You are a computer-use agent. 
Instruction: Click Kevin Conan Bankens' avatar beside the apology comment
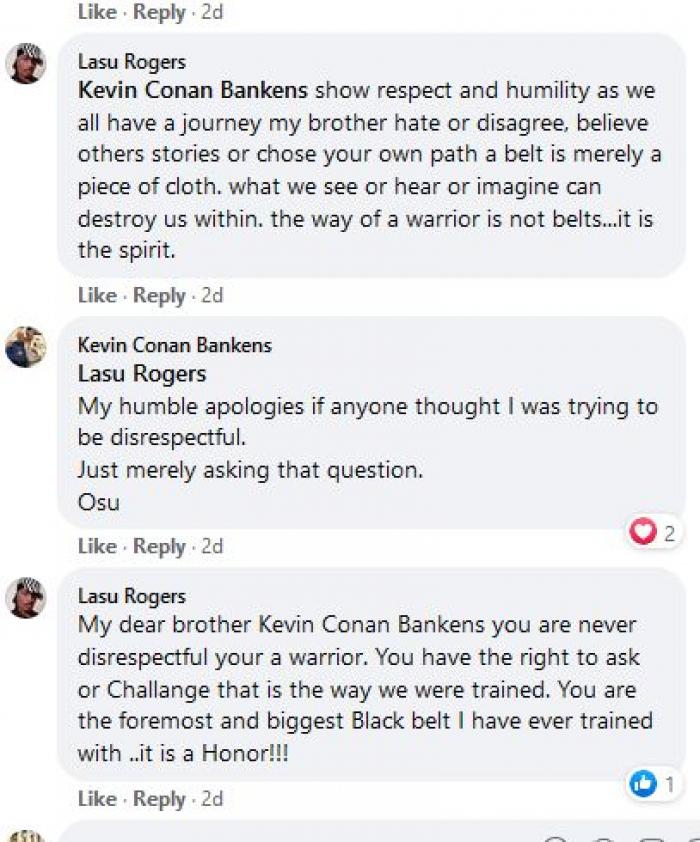click(x=26, y=347)
